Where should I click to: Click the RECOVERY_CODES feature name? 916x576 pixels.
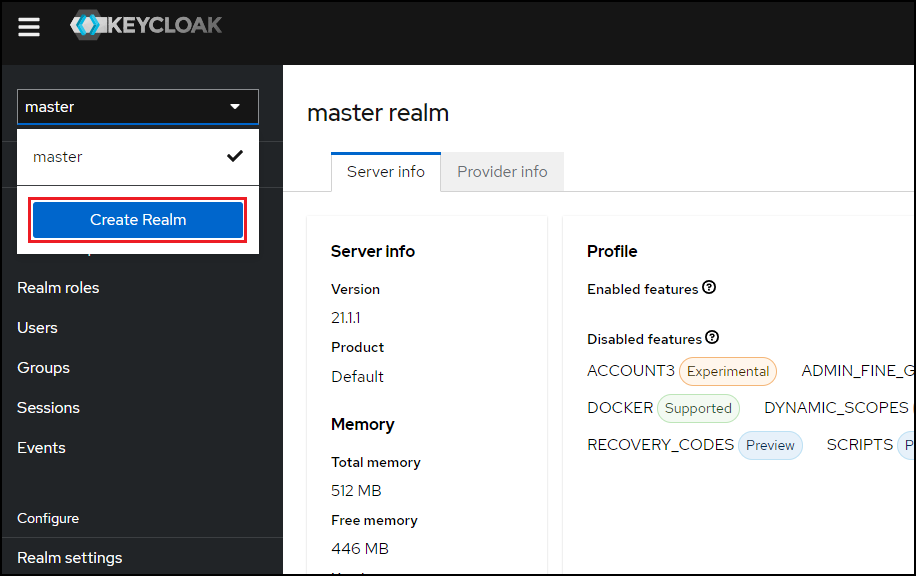click(x=660, y=445)
